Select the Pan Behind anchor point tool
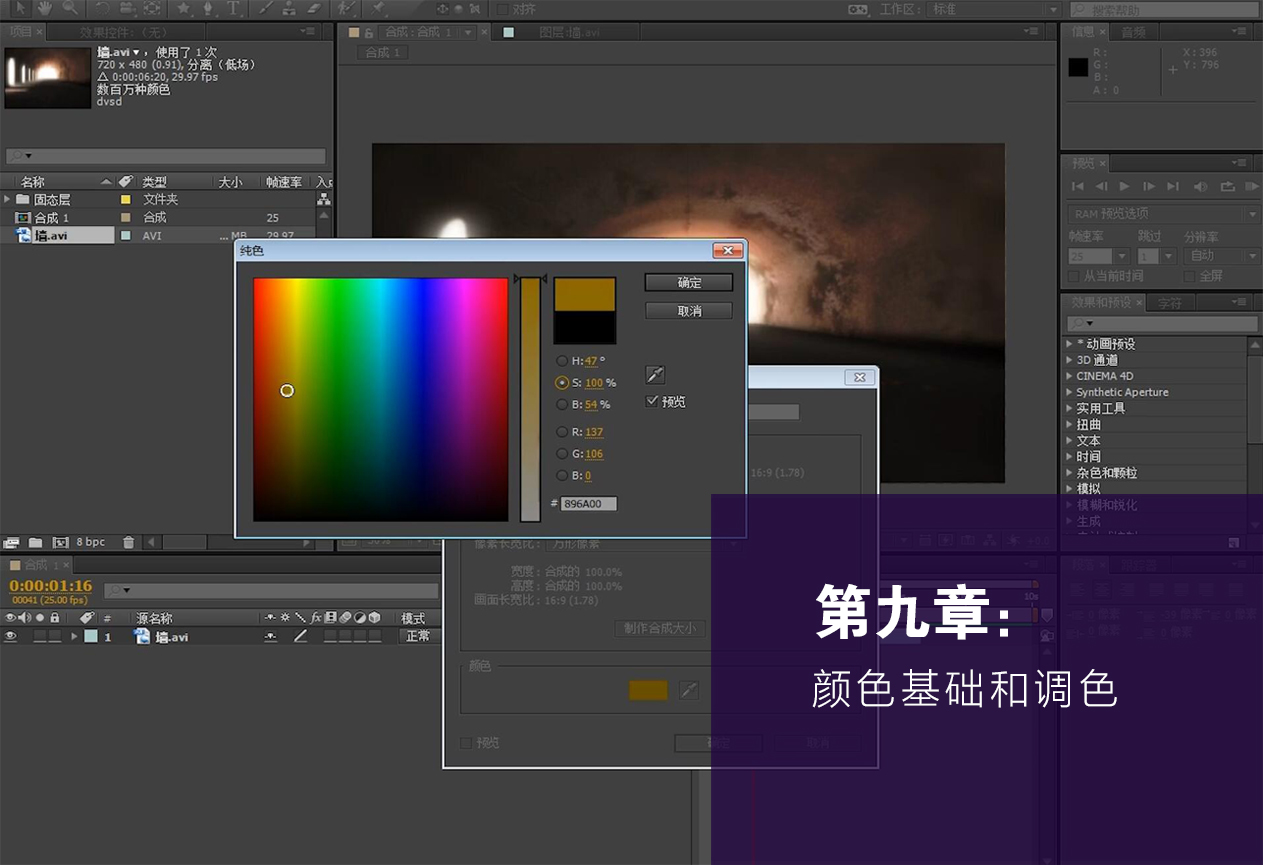This screenshot has width=1263, height=865. [151, 8]
